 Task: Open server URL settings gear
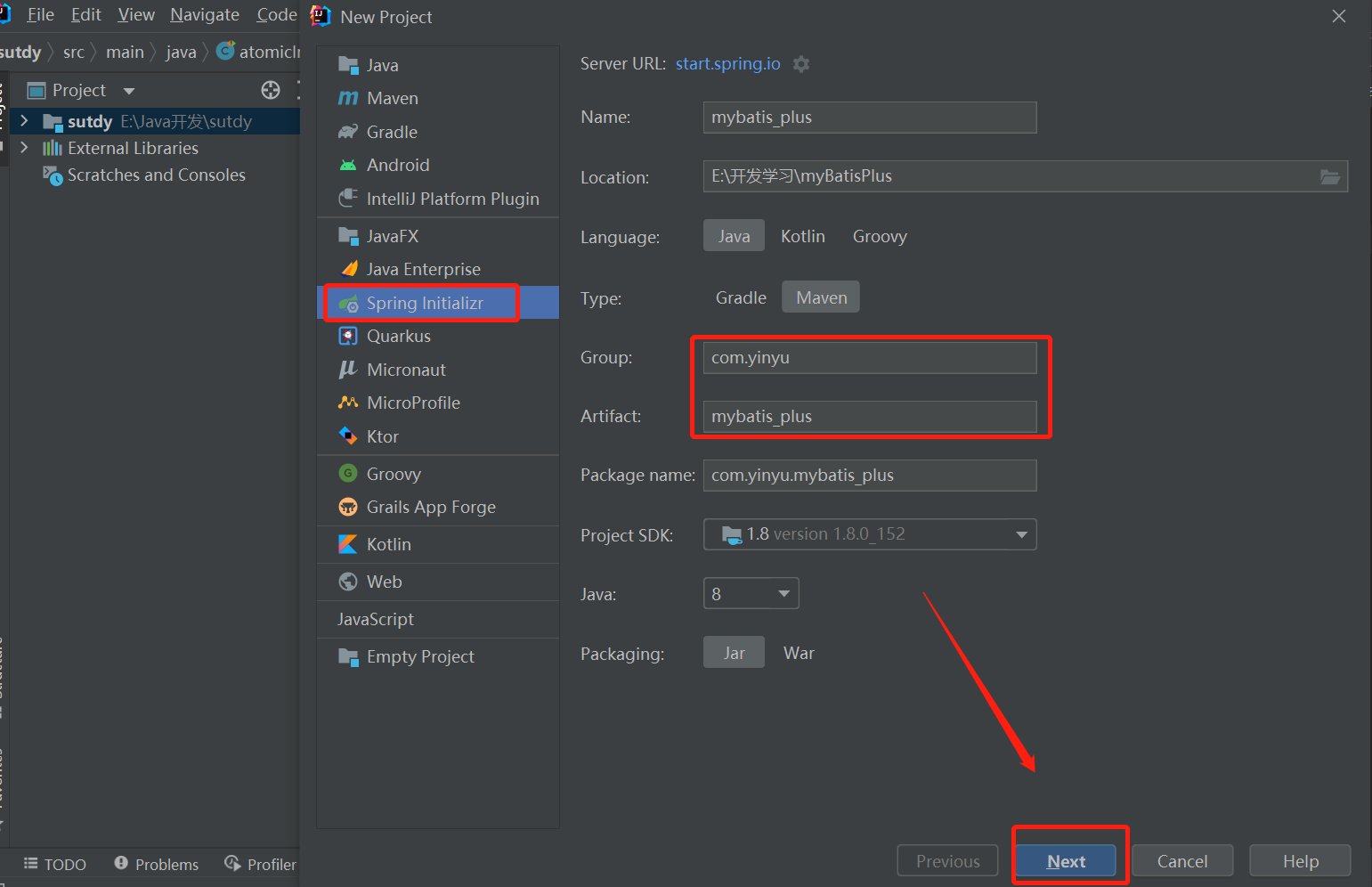pos(801,64)
